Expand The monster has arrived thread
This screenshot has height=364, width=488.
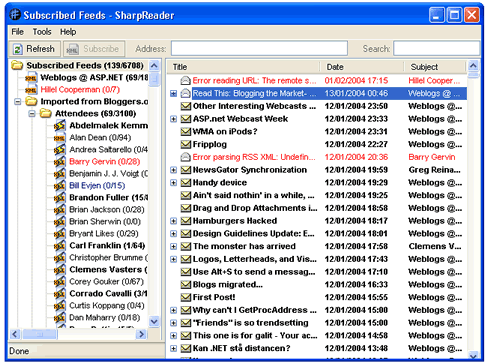pos(173,246)
